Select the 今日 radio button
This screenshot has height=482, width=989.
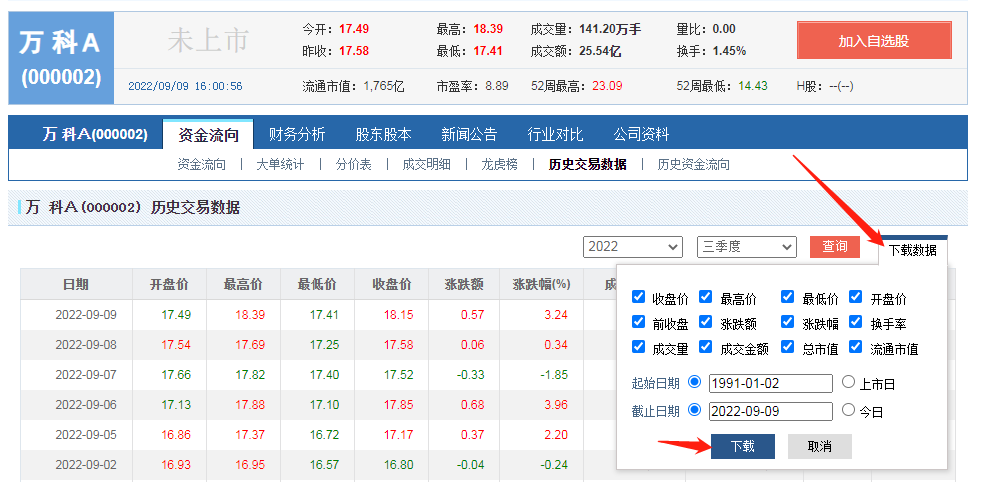(848, 410)
